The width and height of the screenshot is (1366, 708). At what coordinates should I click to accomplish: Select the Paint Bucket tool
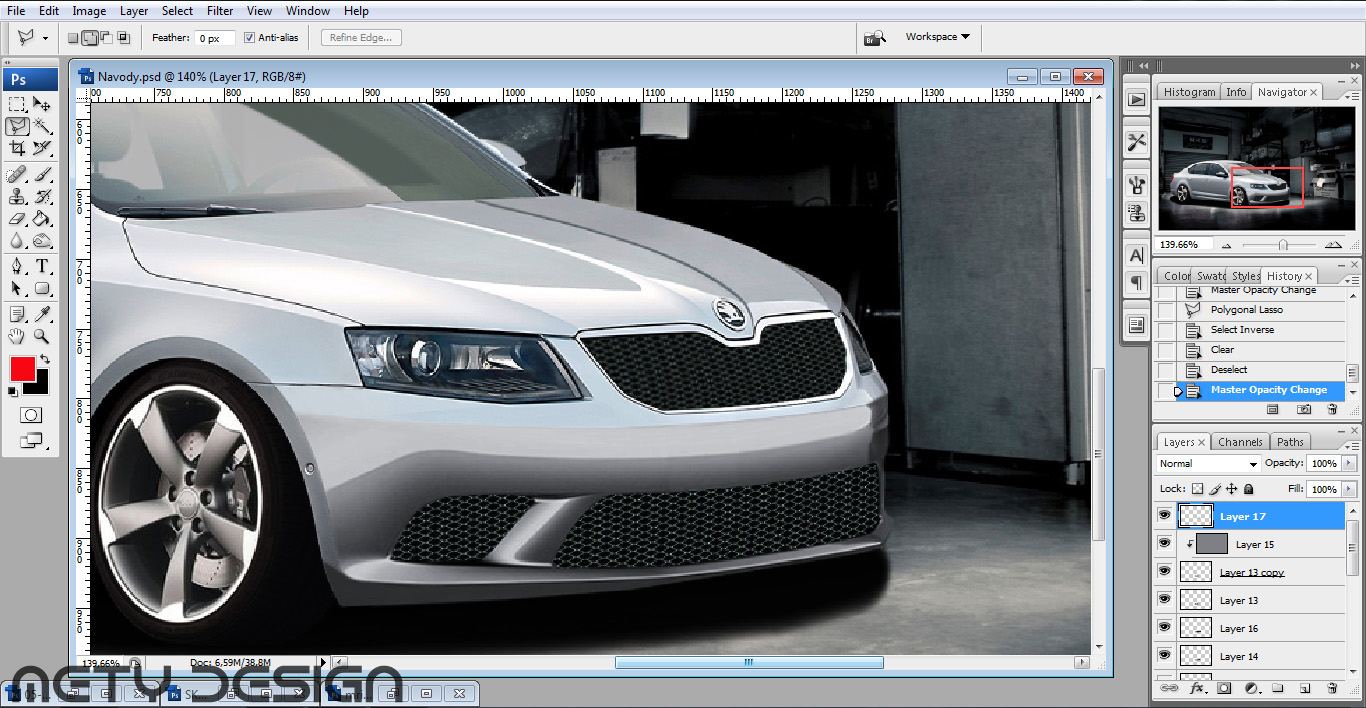pos(42,219)
